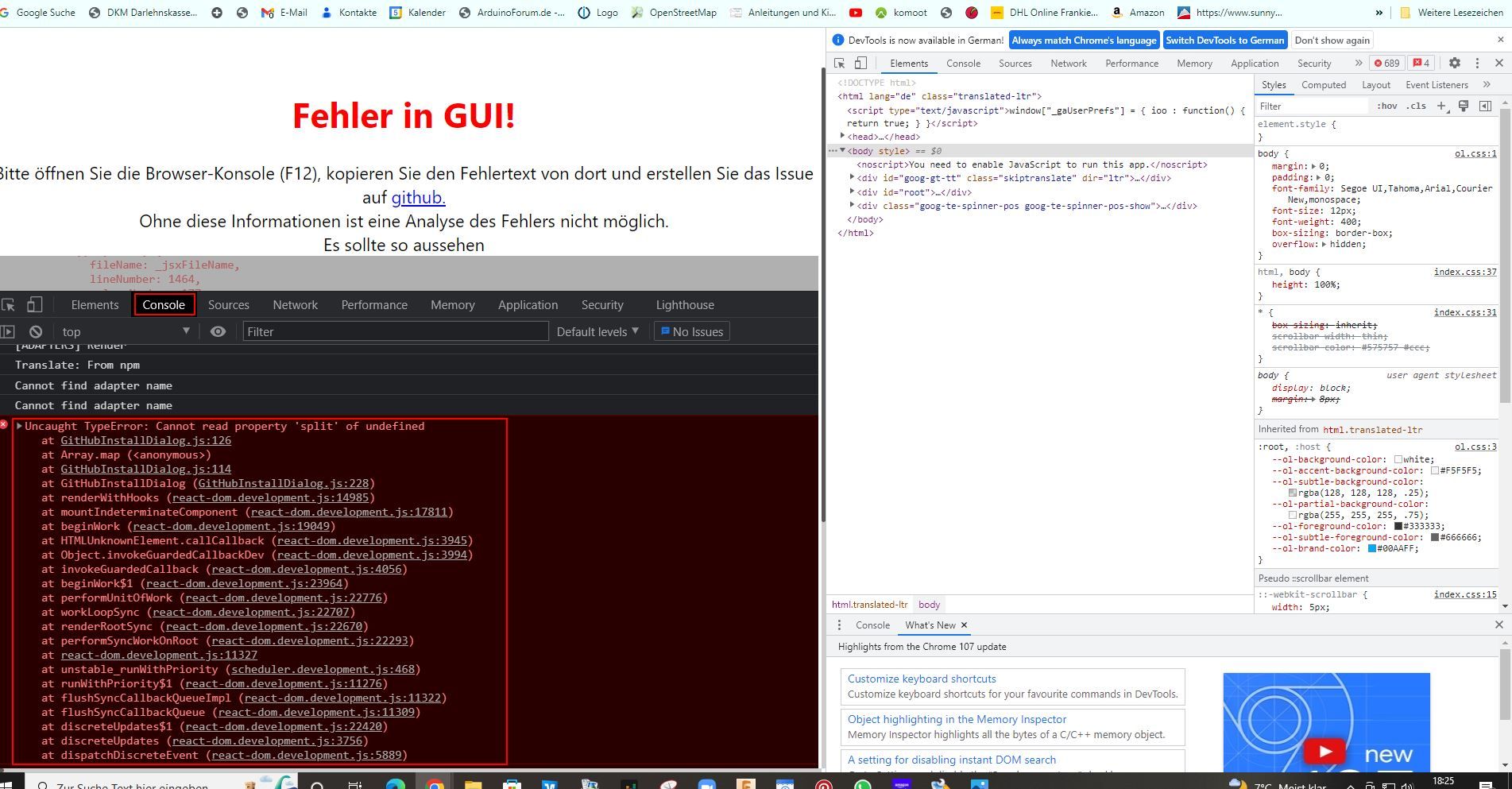Screen dimensions: 1512x789
Task: Click Always match Chrome's language
Action: click(1084, 41)
